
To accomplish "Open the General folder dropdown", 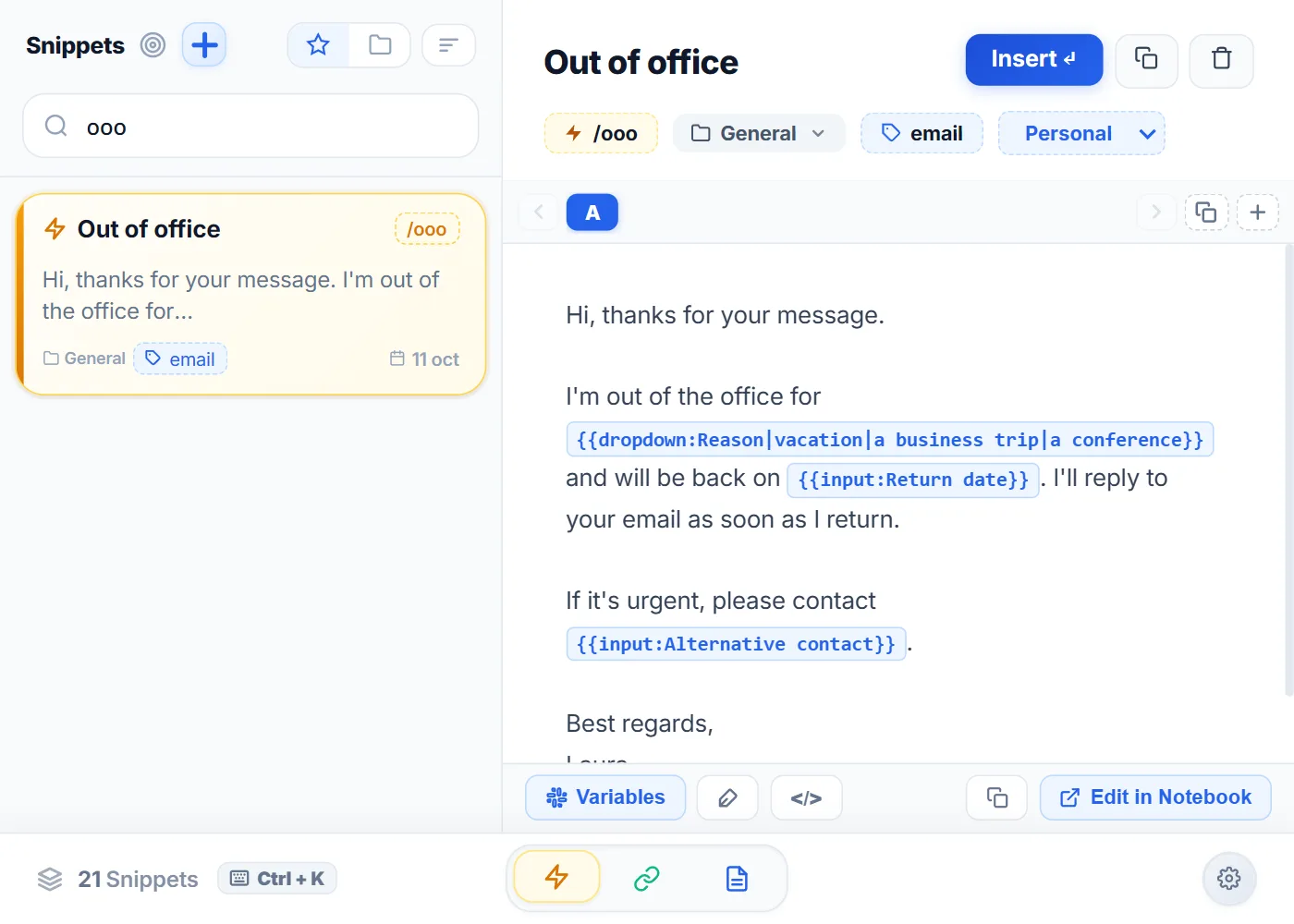I will pos(759,133).
